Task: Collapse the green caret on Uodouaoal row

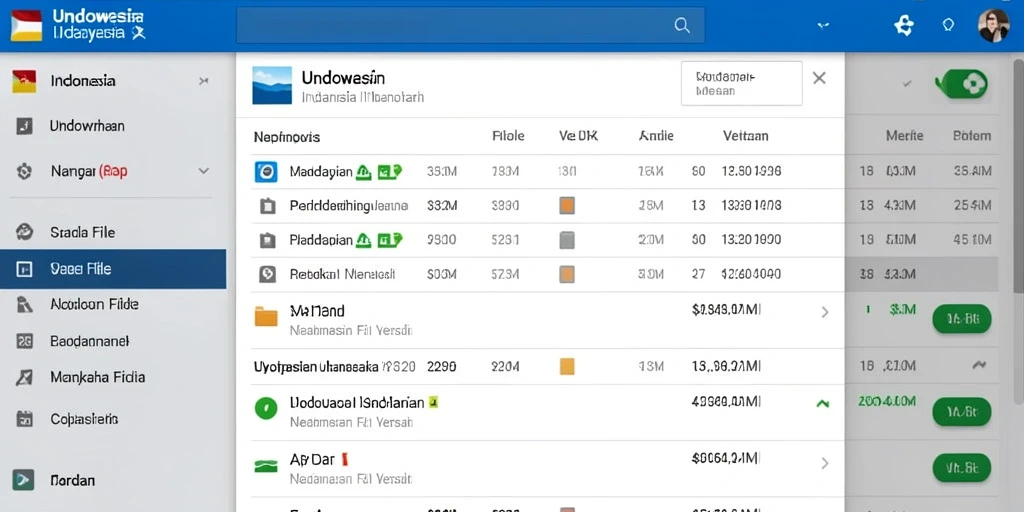Action: click(823, 404)
